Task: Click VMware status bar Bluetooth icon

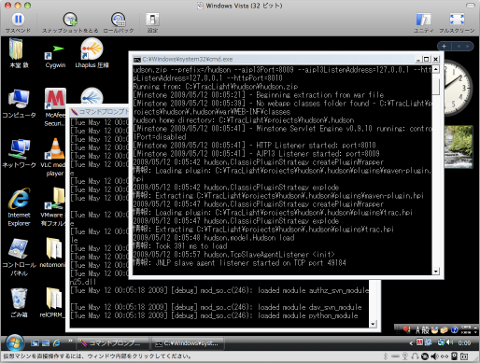Action: 386,356
